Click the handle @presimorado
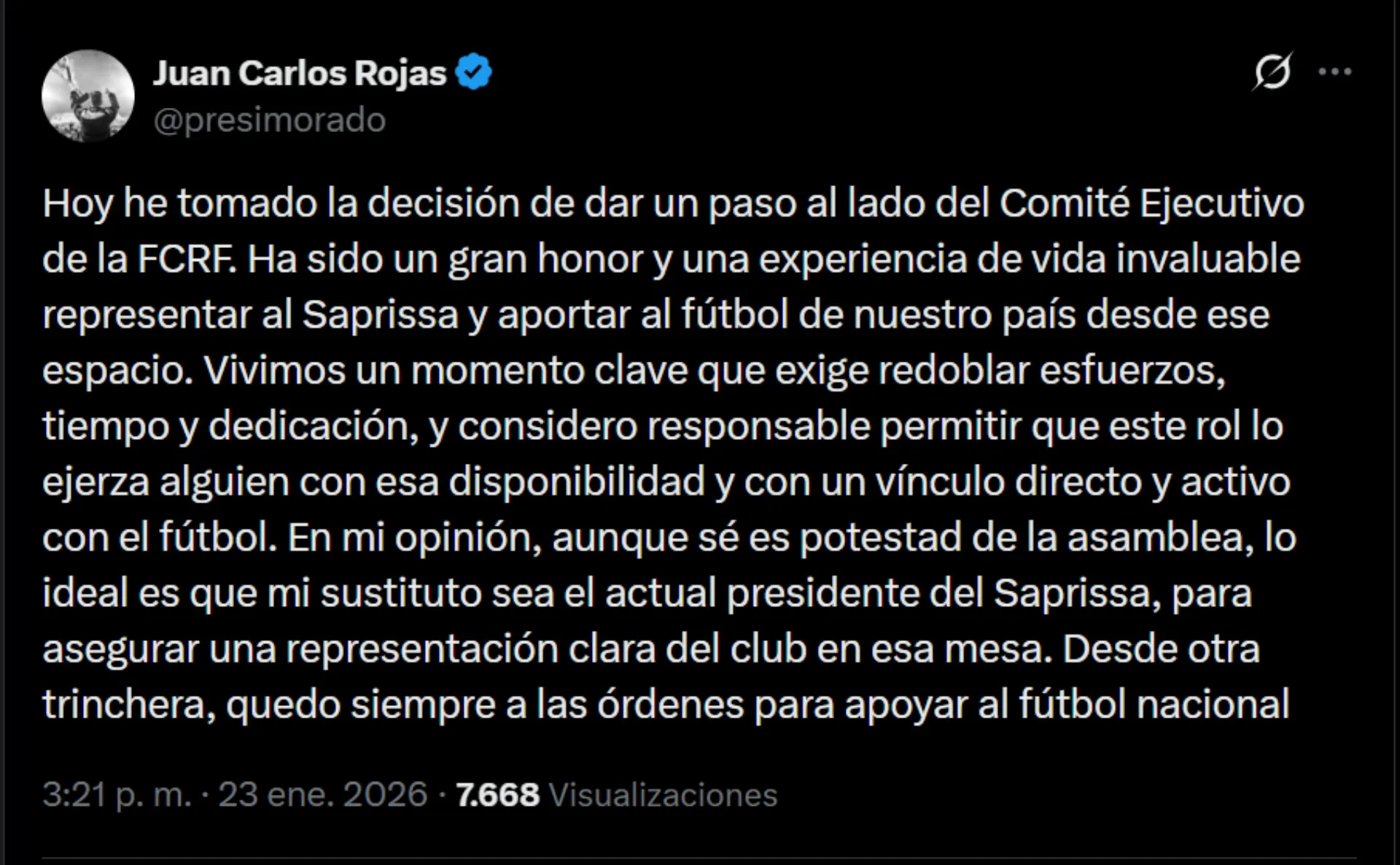This screenshot has height=865, width=1400. [x=268, y=120]
